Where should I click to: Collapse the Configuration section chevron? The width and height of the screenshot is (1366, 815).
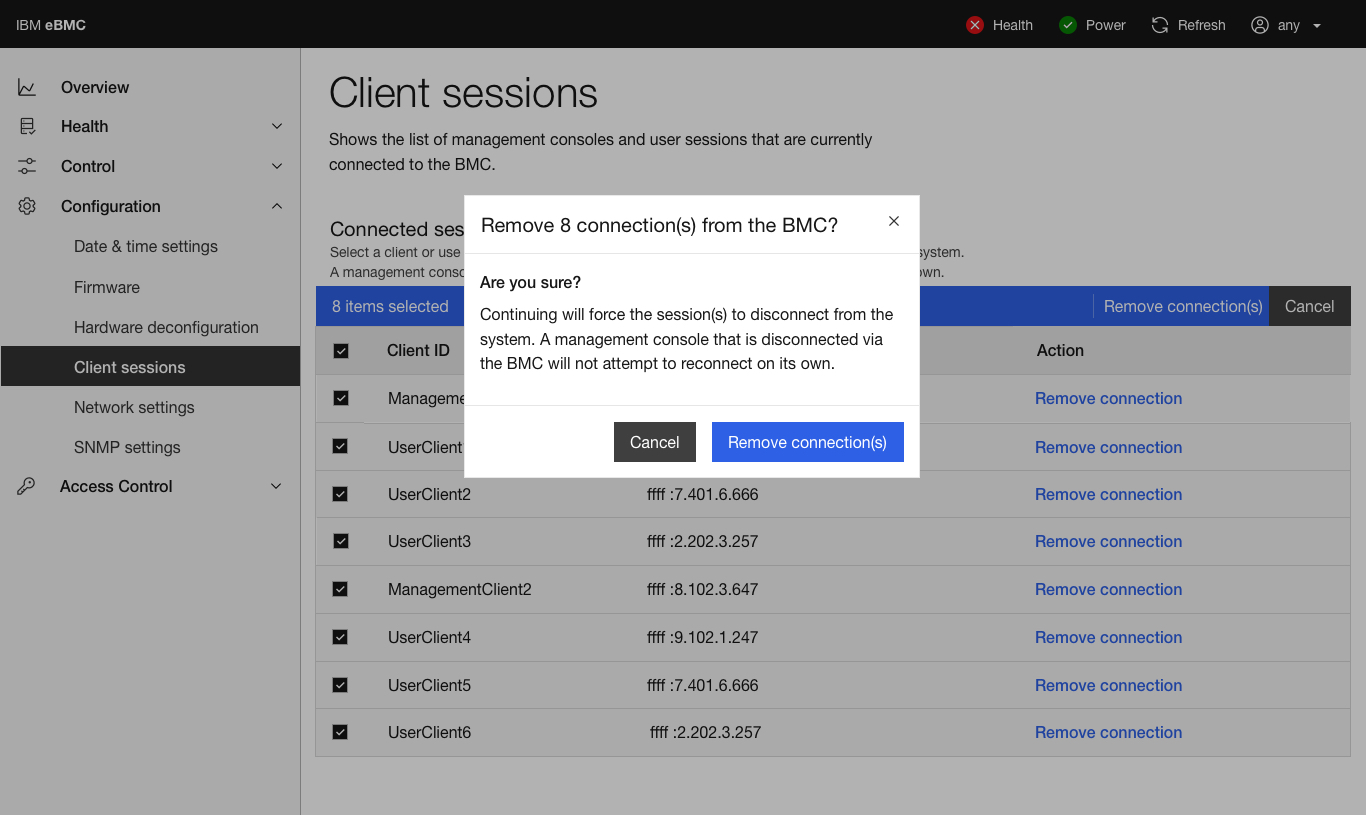[277, 206]
